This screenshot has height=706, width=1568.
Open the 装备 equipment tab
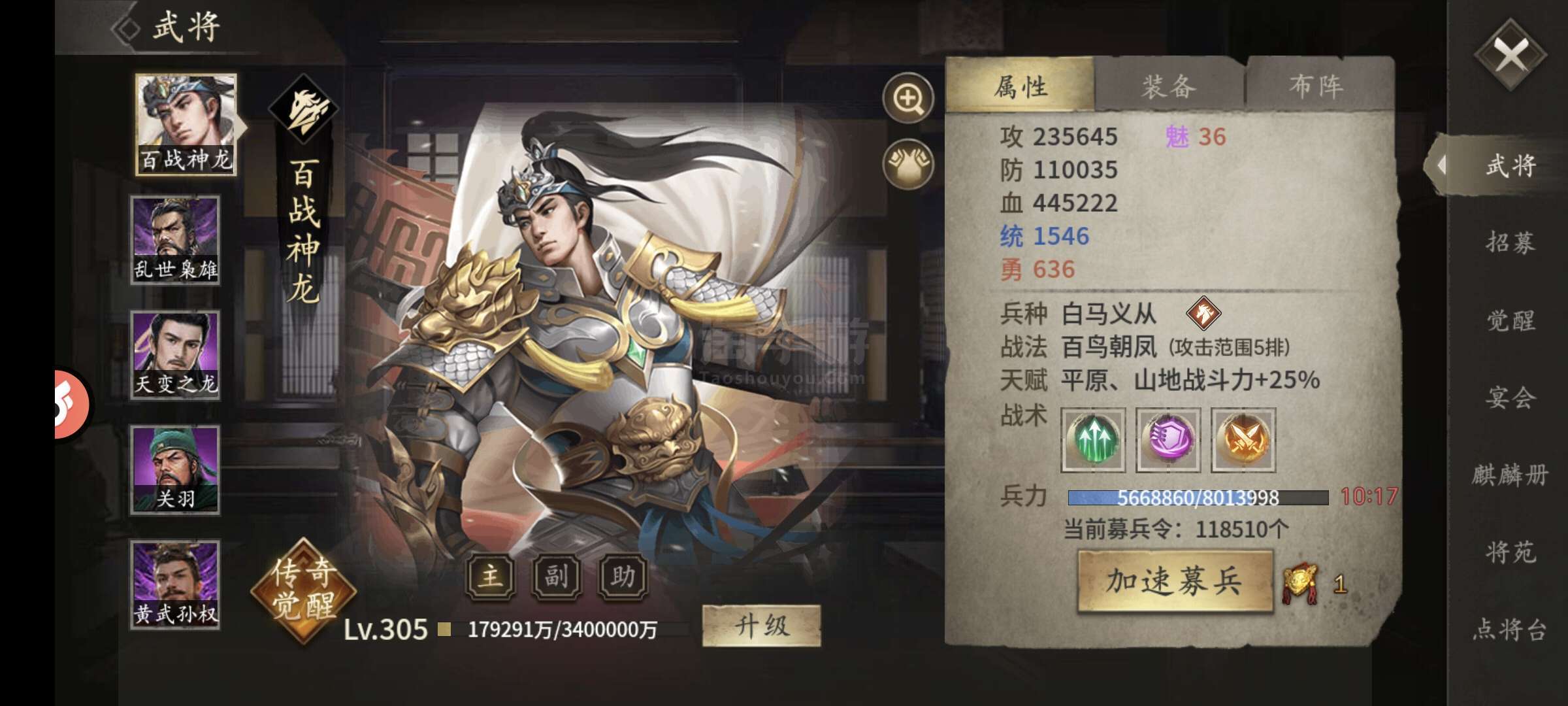point(1169,85)
